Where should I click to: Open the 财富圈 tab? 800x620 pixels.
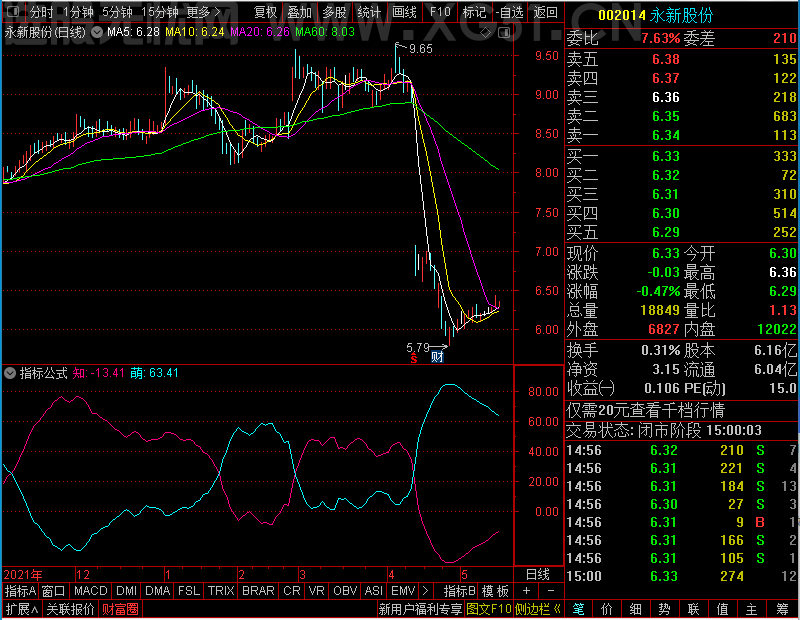[x=120, y=609]
